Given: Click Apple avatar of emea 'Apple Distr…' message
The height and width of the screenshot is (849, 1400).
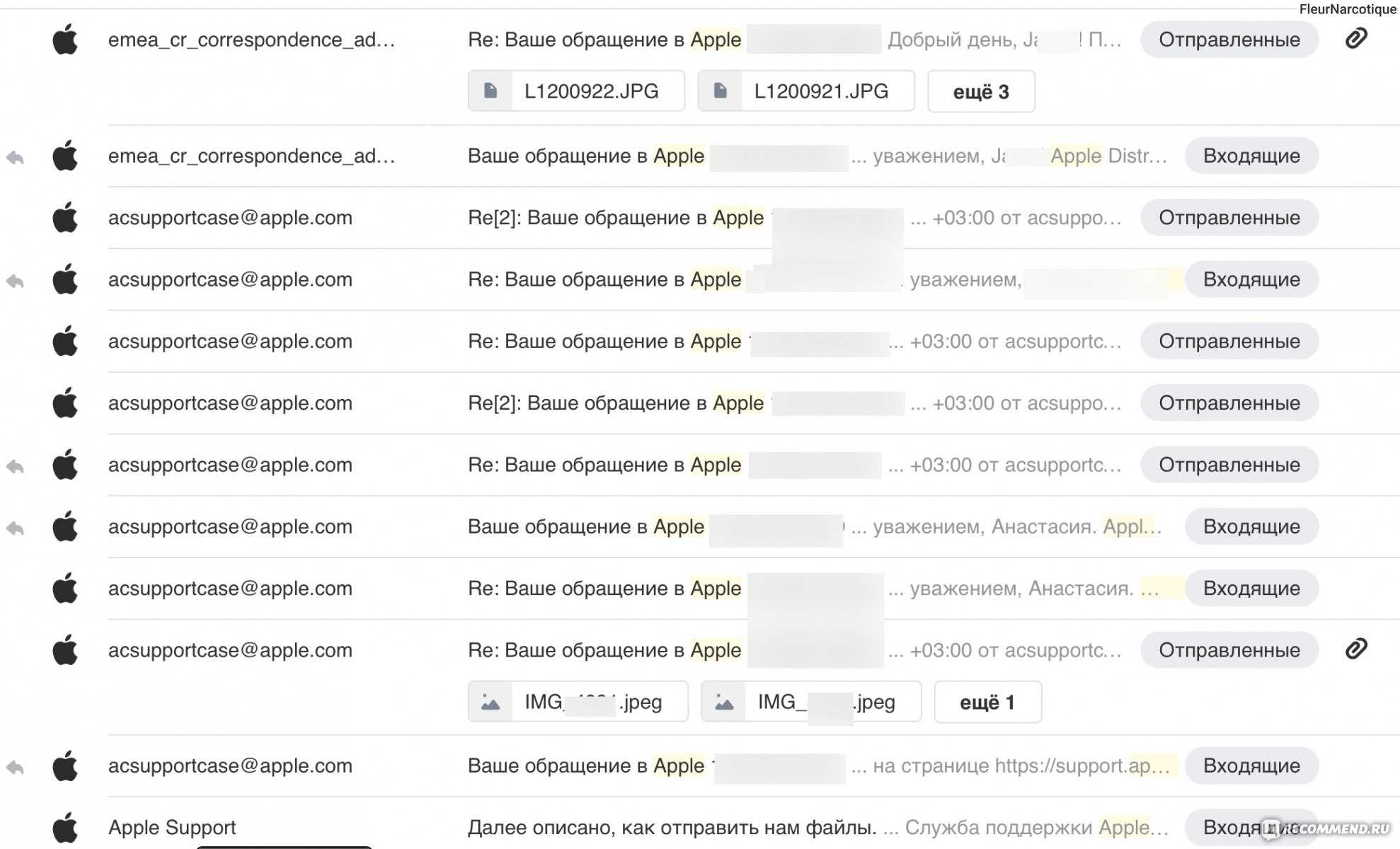Looking at the screenshot, I should [x=65, y=155].
